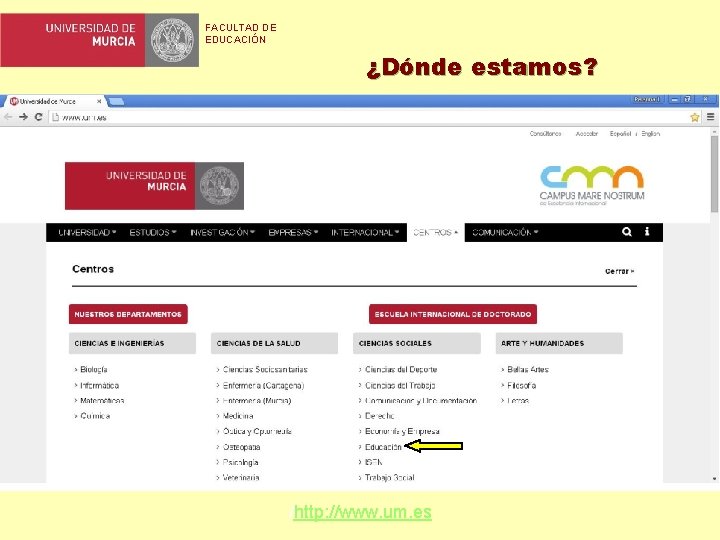Open the Osteopatía link
720x540 pixels.
point(242,447)
